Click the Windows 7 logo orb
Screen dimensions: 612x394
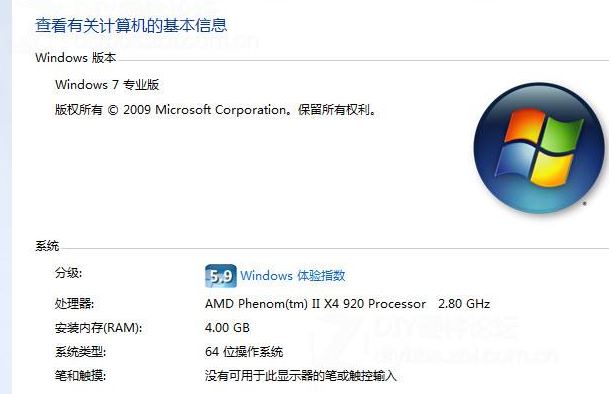point(539,148)
